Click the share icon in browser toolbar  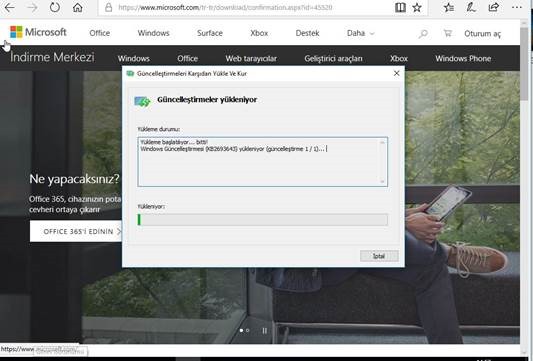[x=494, y=7]
